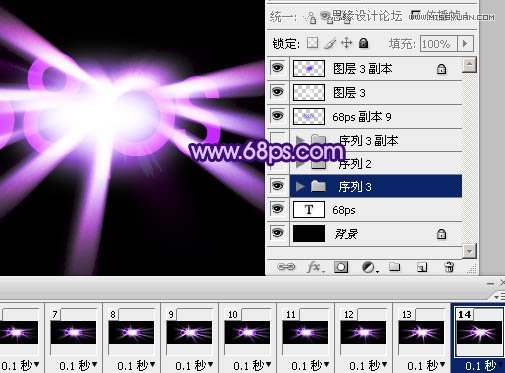
Task: Select the 68ps text layer name
Action: pyautogui.click(x=344, y=210)
